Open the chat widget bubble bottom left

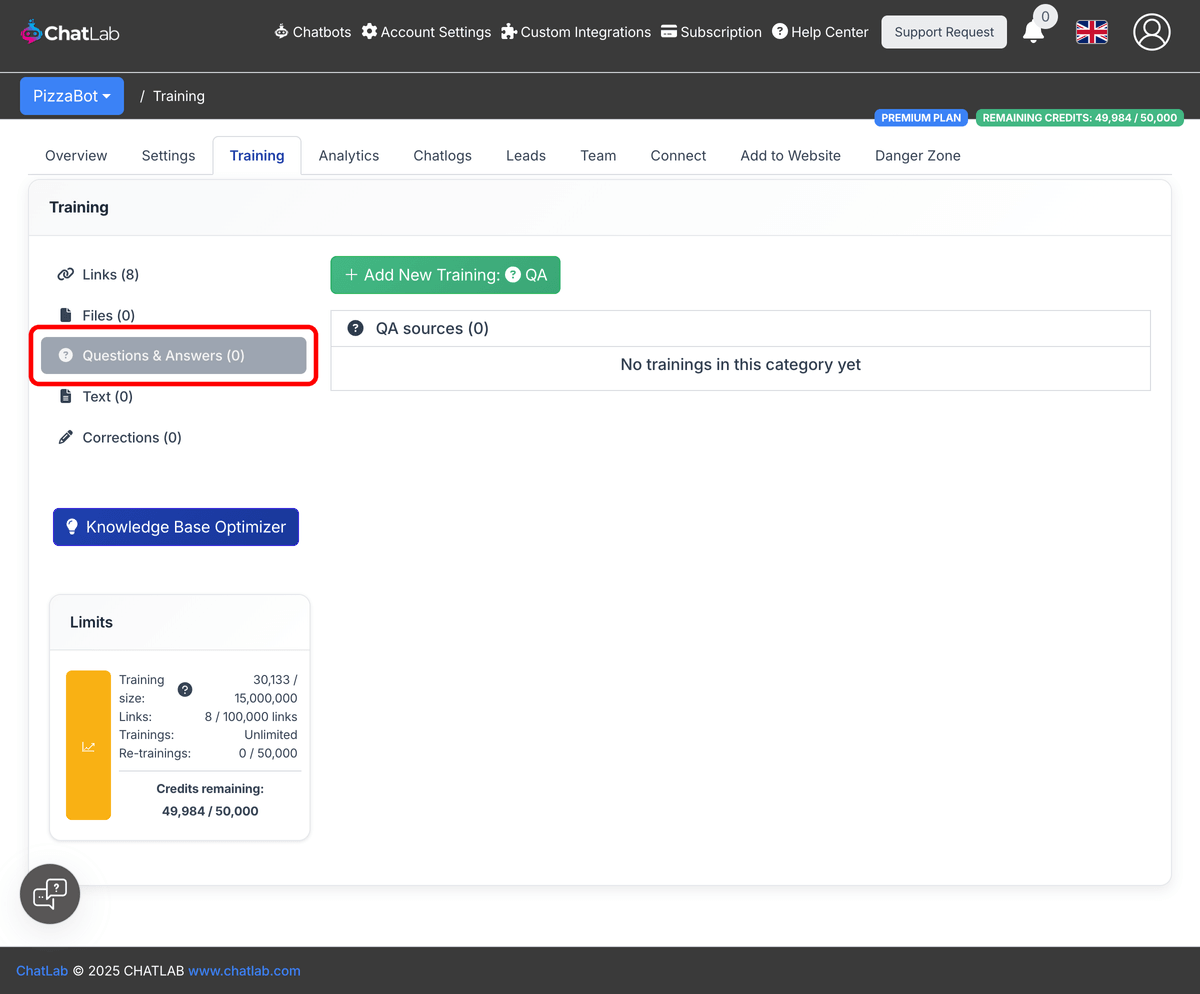[x=49, y=893]
